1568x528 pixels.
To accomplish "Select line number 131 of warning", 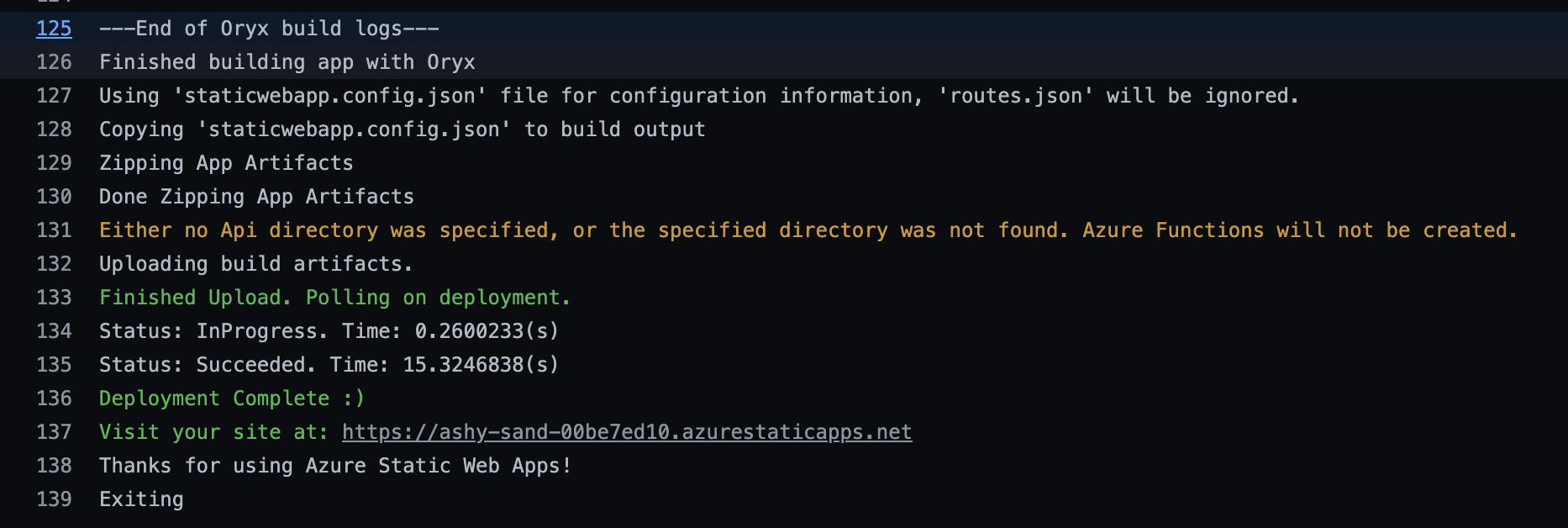I will pyautogui.click(x=54, y=230).
